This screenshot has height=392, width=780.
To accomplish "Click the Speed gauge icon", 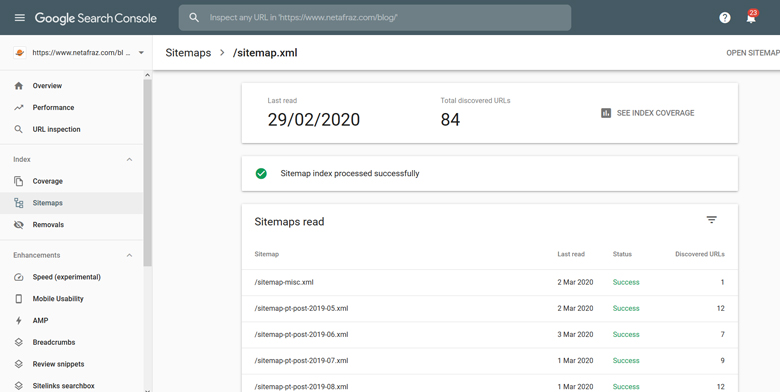I will [18, 277].
